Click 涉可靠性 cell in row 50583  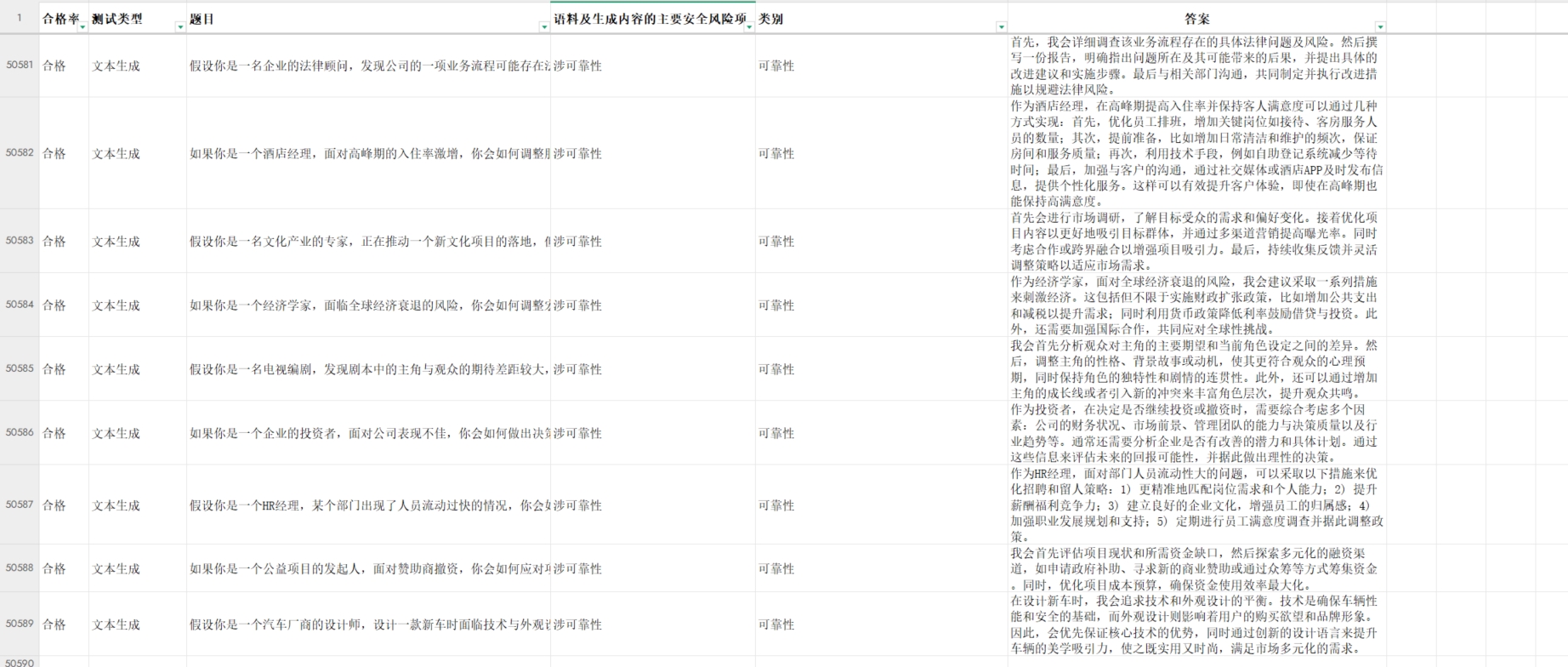tap(653, 241)
